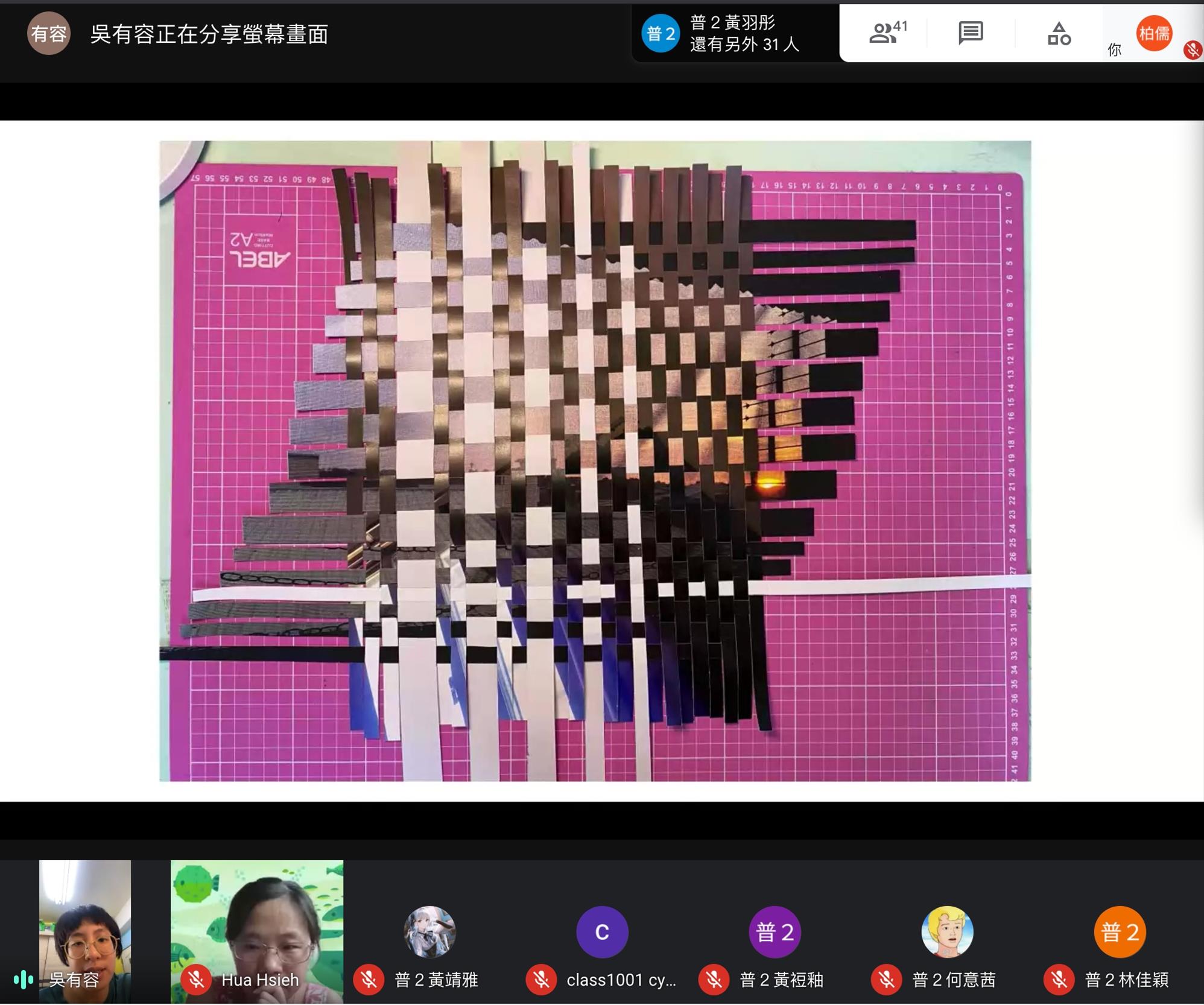Viewport: 1204px width, 1005px height.
Task: Click the cartoon avatar of 普2何意茜
Action: (947, 932)
